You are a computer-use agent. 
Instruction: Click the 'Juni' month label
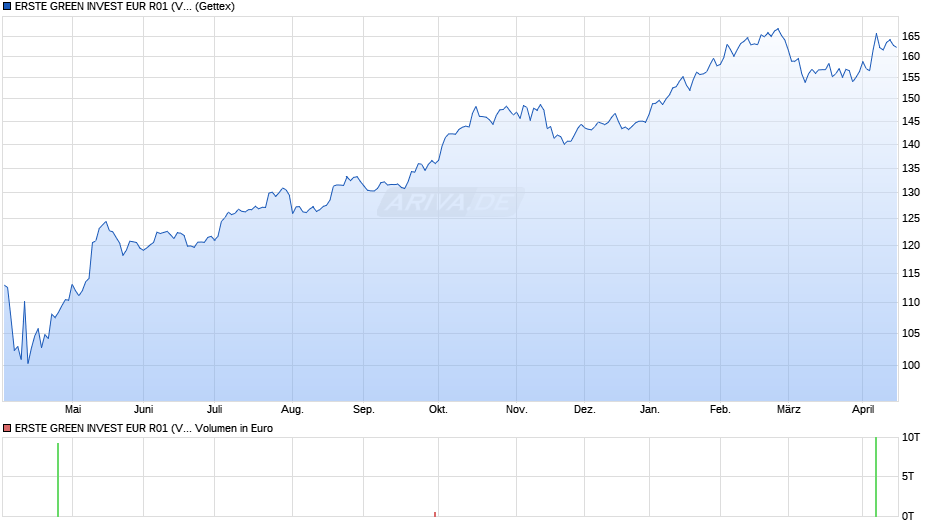[144, 409]
